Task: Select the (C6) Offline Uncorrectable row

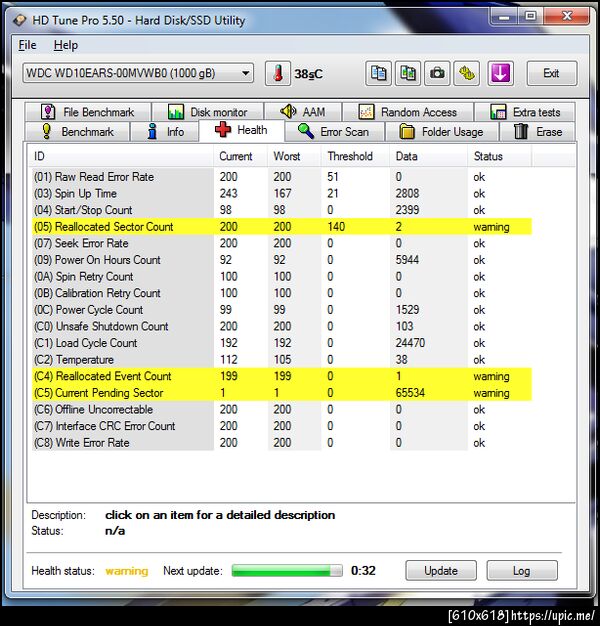Action: pos(282,410)
